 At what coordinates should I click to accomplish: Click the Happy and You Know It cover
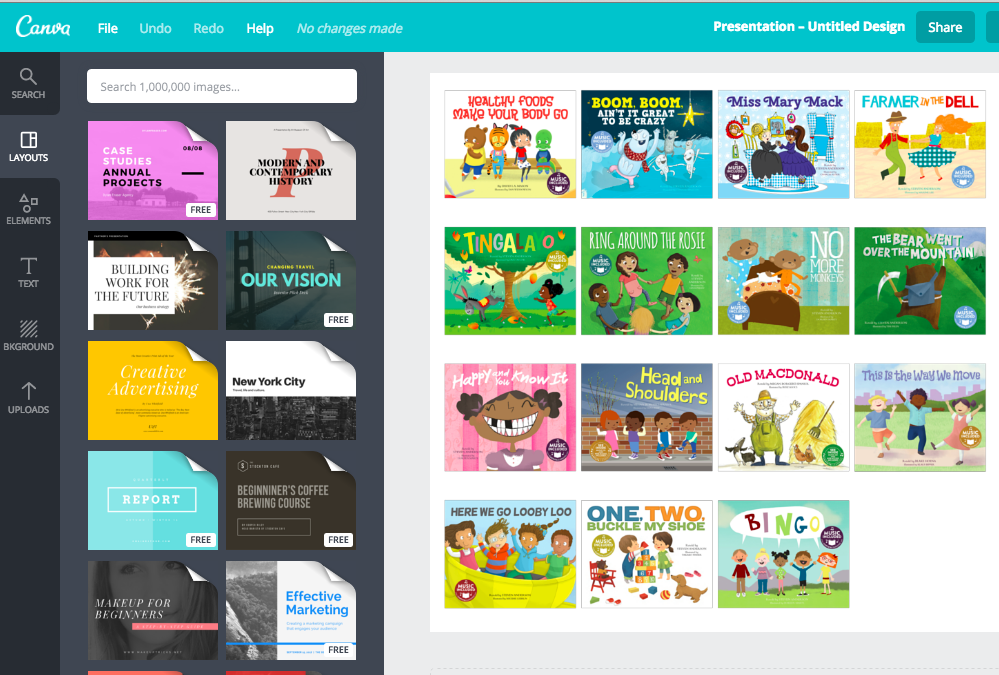(510, 417)
